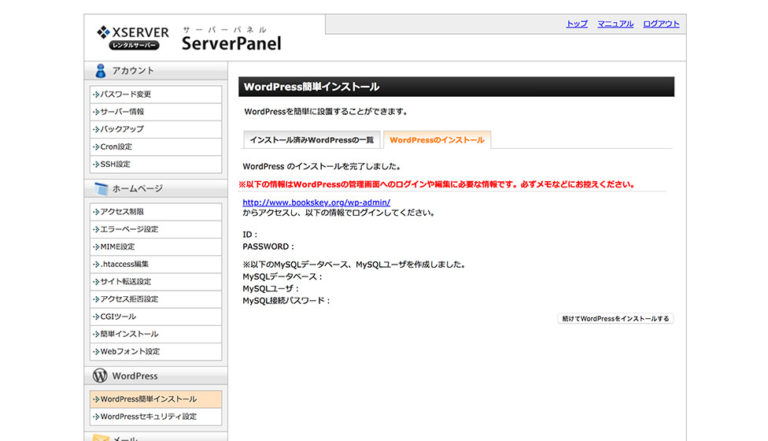This screenshot has width=768, height=441.
Task: Click the ログアウト link
Action: click(661, 24)
